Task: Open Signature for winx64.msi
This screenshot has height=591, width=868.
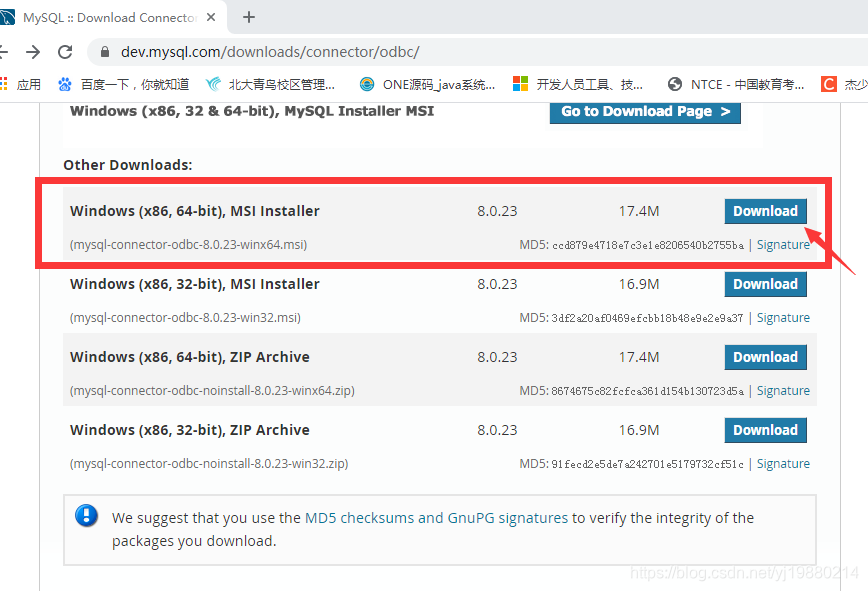Action: [x=783, y=245]
